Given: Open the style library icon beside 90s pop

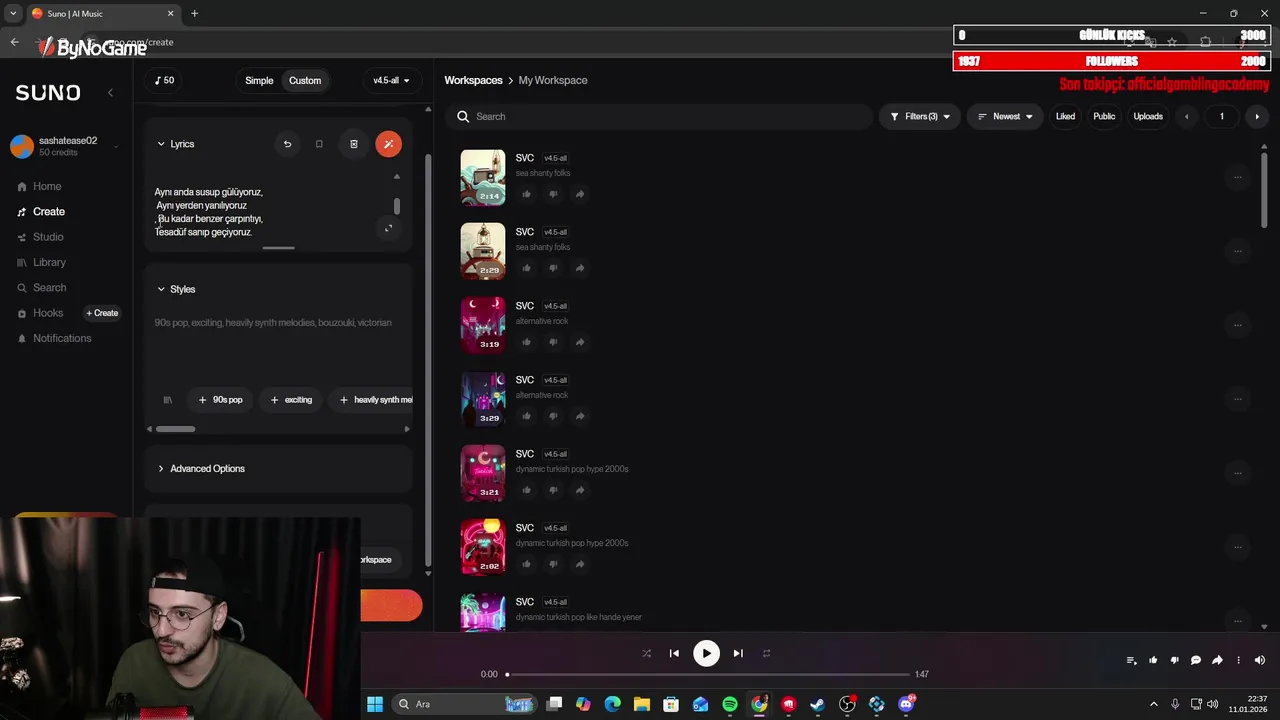Looking at the screenshot, I should tap(168, 400).
